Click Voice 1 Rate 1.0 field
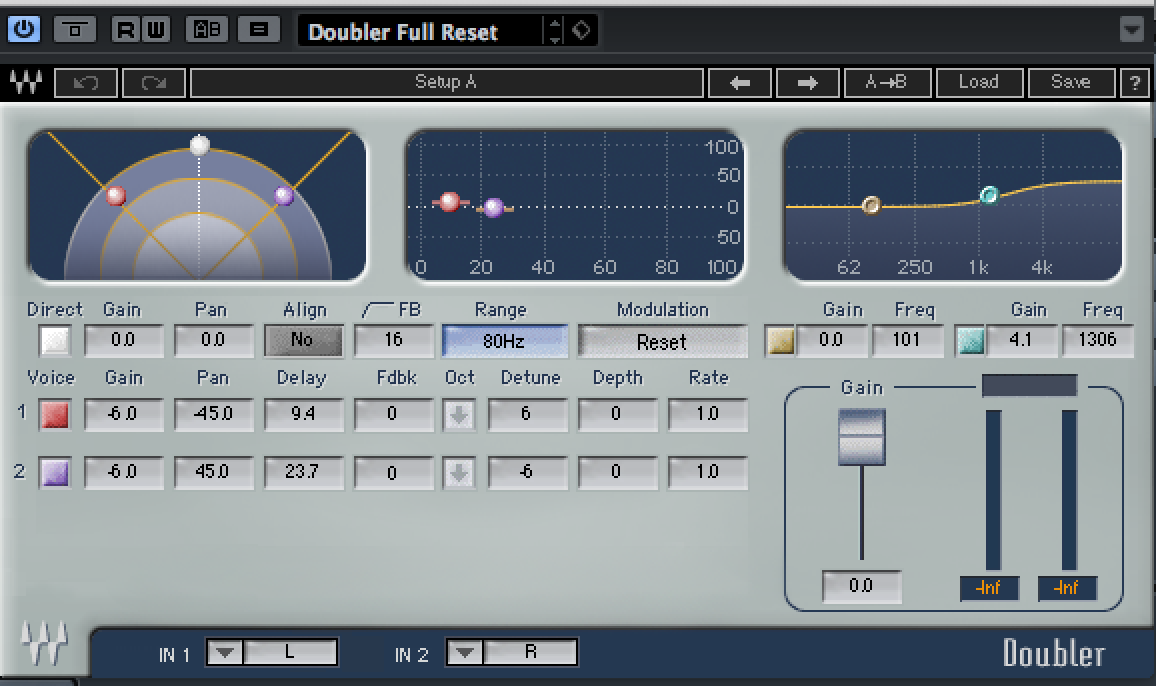 click(707, 414)
